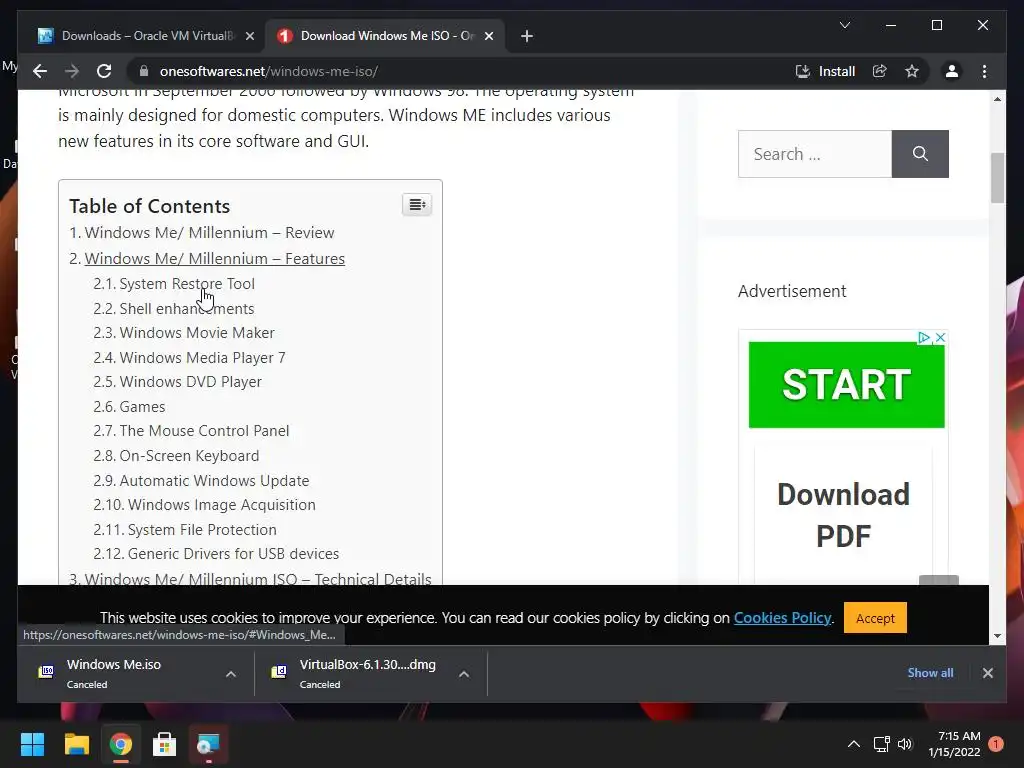The width and height of the screenshot is (1024, 768).
Task: Accept the cookies notice
Action: tap(875, 618)
